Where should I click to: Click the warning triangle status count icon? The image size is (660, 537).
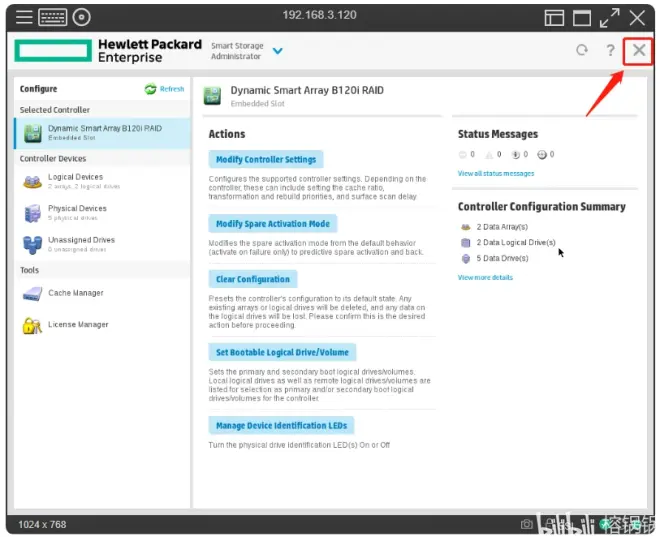[x=489, y=155]
